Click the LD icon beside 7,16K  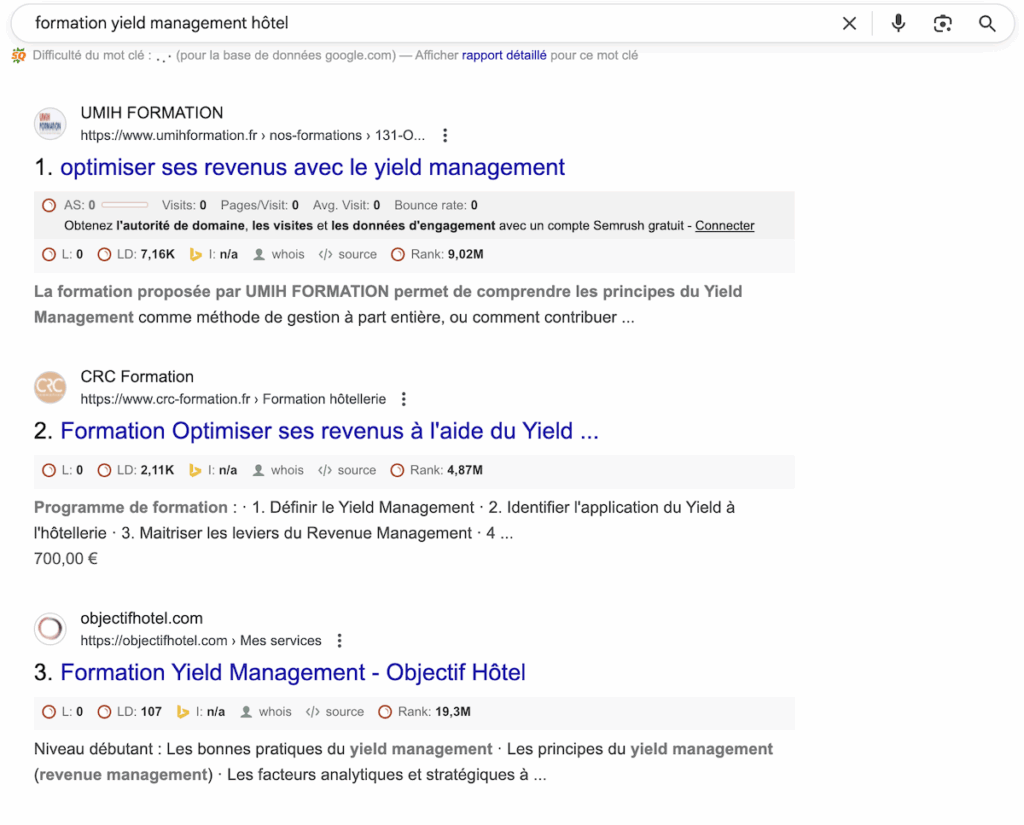104,255
